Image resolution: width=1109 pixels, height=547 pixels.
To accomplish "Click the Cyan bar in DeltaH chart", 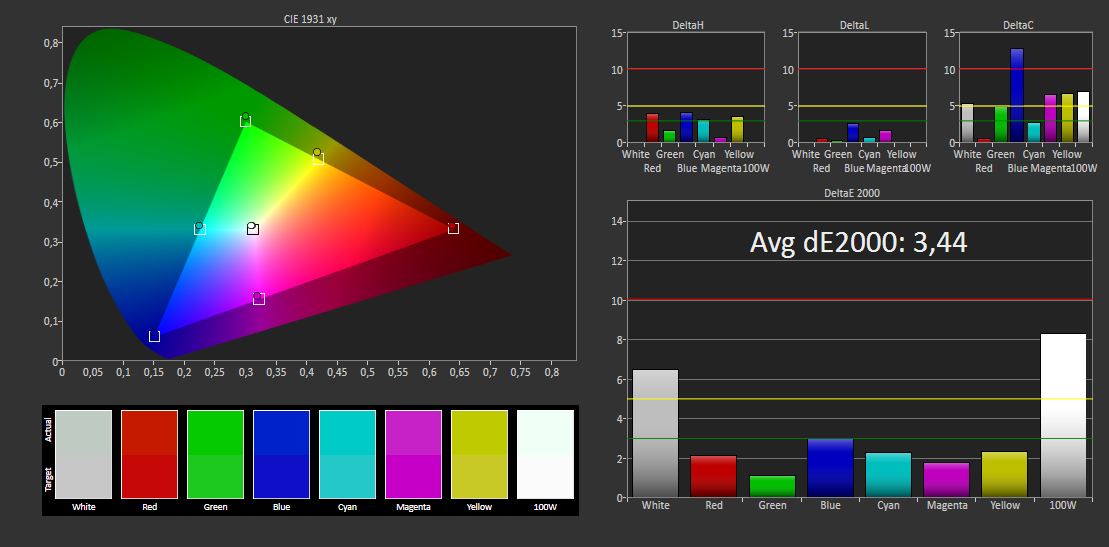I will tap(703, 131).
